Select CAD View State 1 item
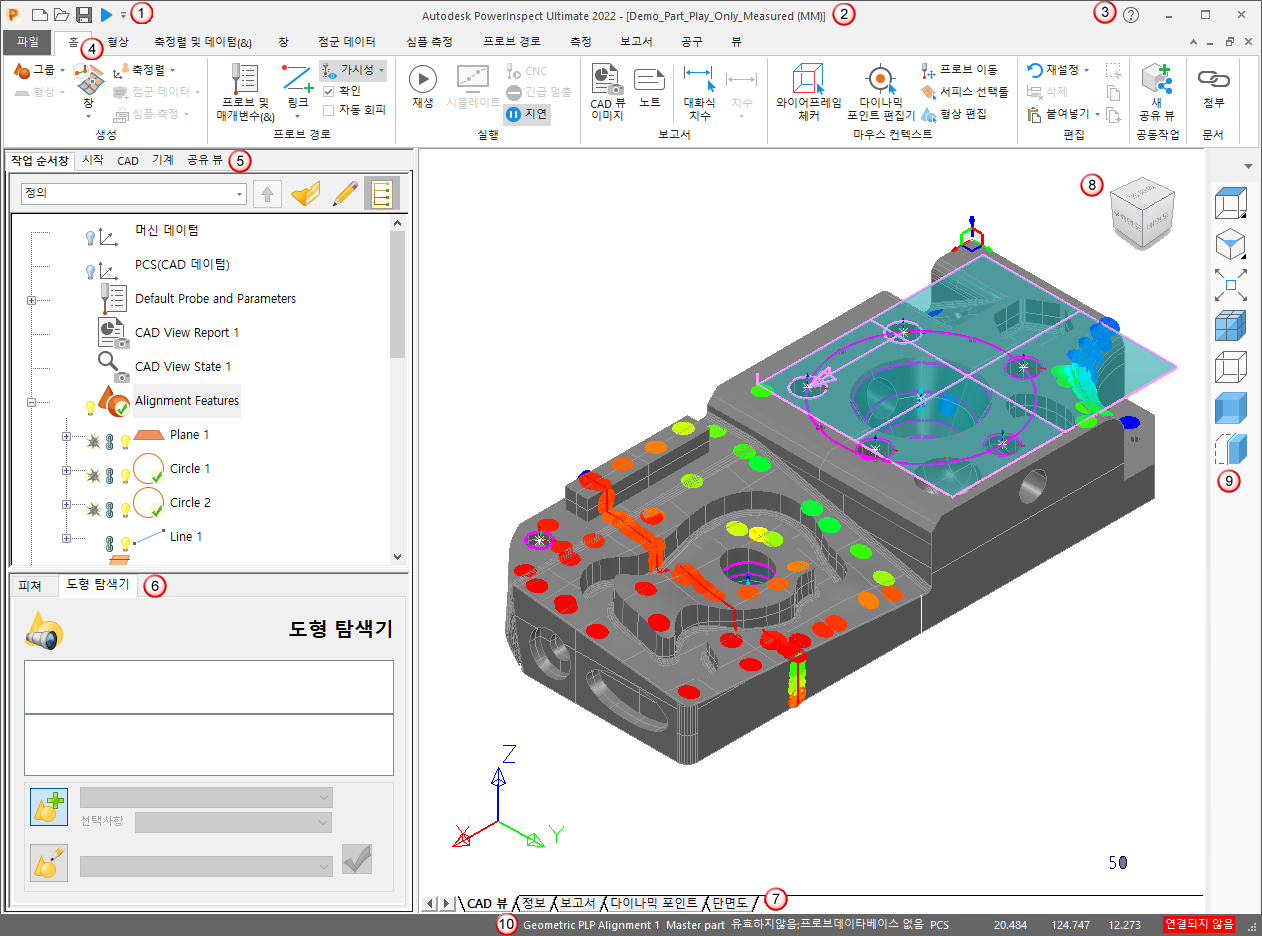 (183, 367)
